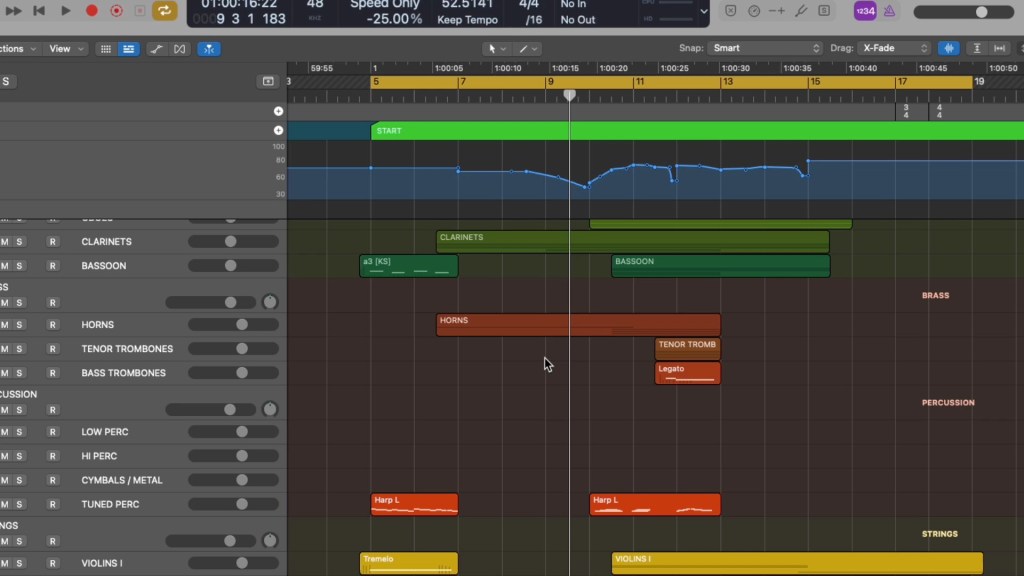Toggle the metronome click button
This screenshot has width=1024, height=576.
891,11
